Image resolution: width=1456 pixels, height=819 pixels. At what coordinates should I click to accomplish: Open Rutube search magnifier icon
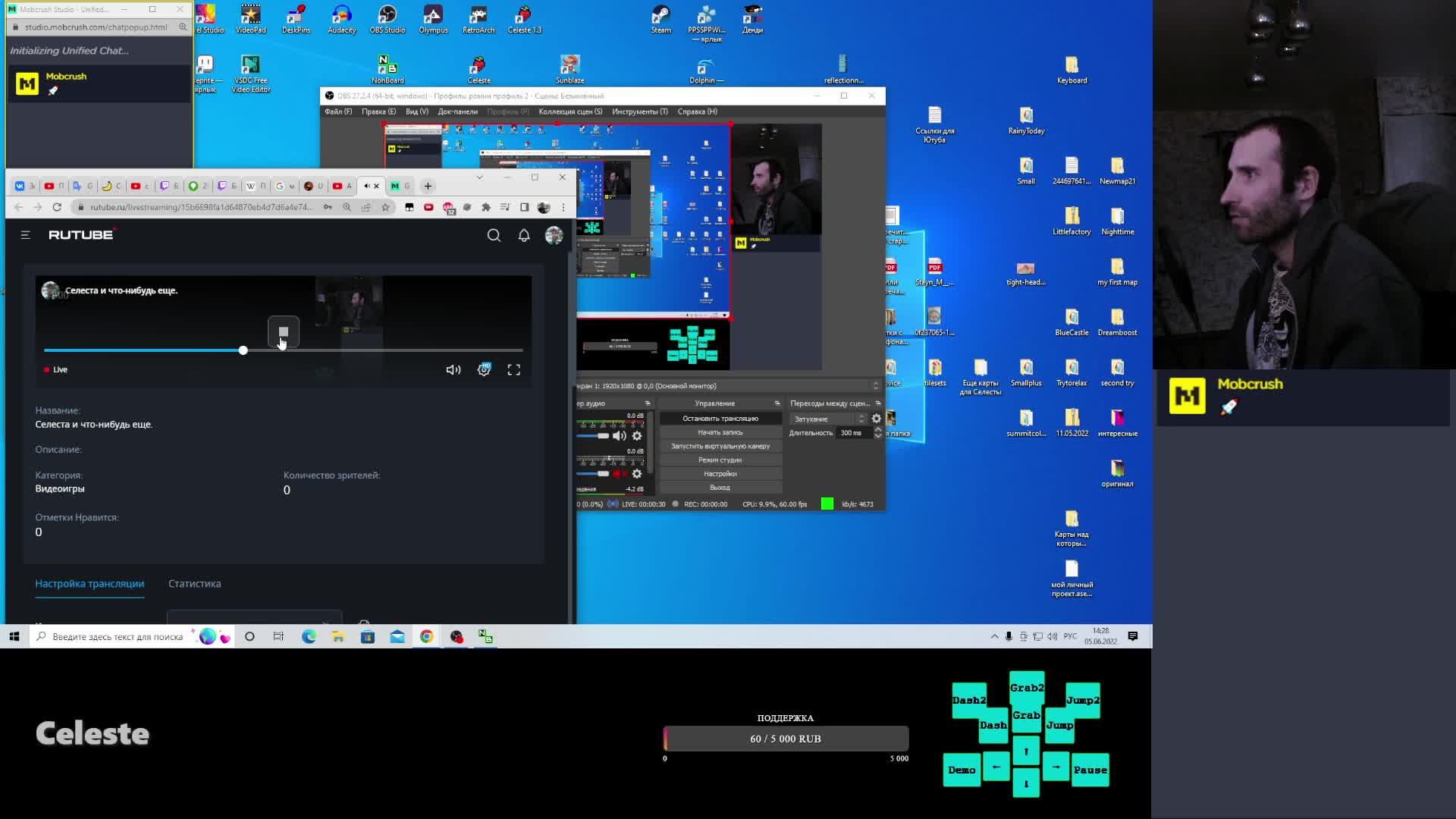494,236
